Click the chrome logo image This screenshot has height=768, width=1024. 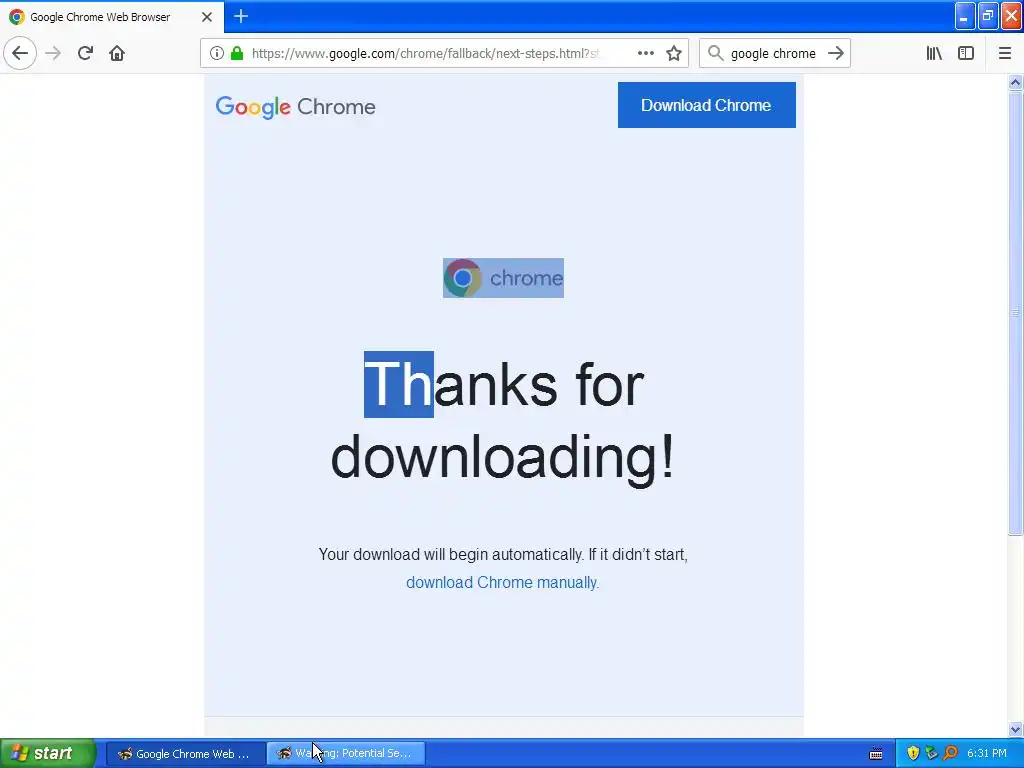[503, 278]
